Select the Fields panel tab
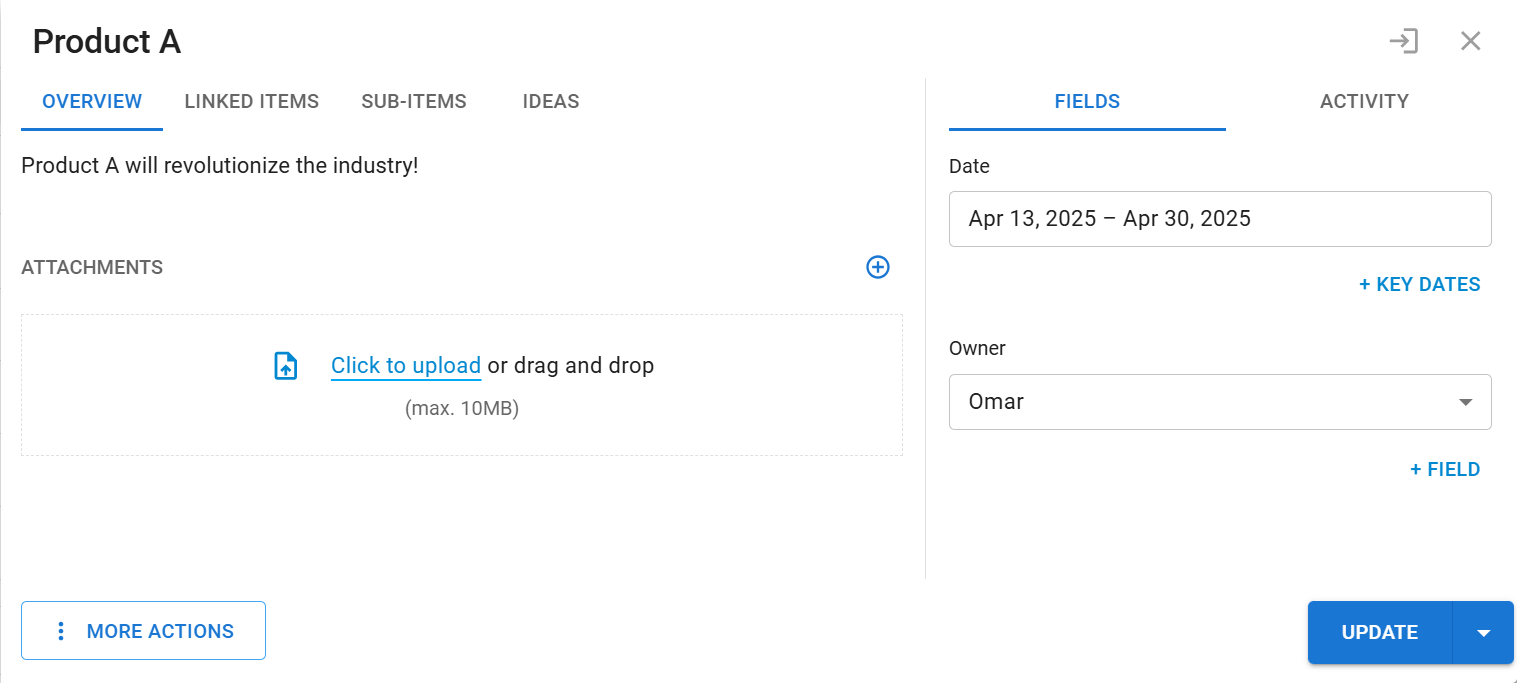The width and height of the screenshot is (1517, 683). (1087, 101)
